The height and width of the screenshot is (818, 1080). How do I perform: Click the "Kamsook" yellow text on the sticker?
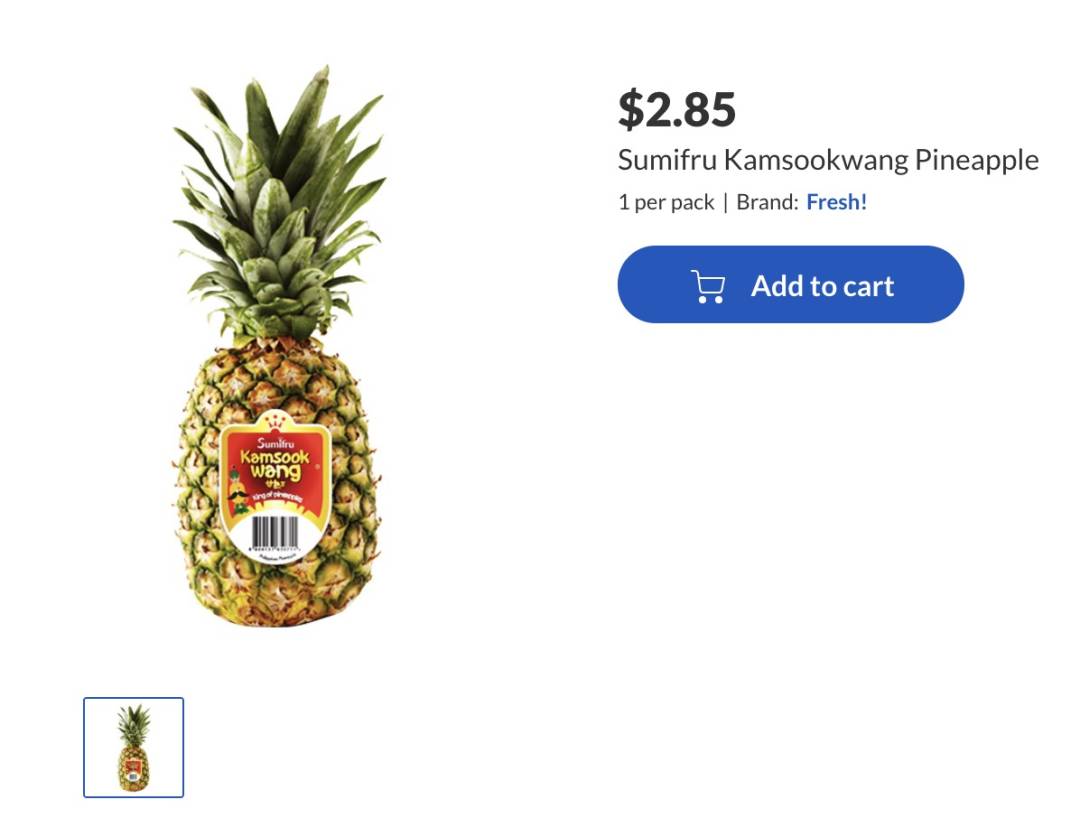(x=274, y=458)
